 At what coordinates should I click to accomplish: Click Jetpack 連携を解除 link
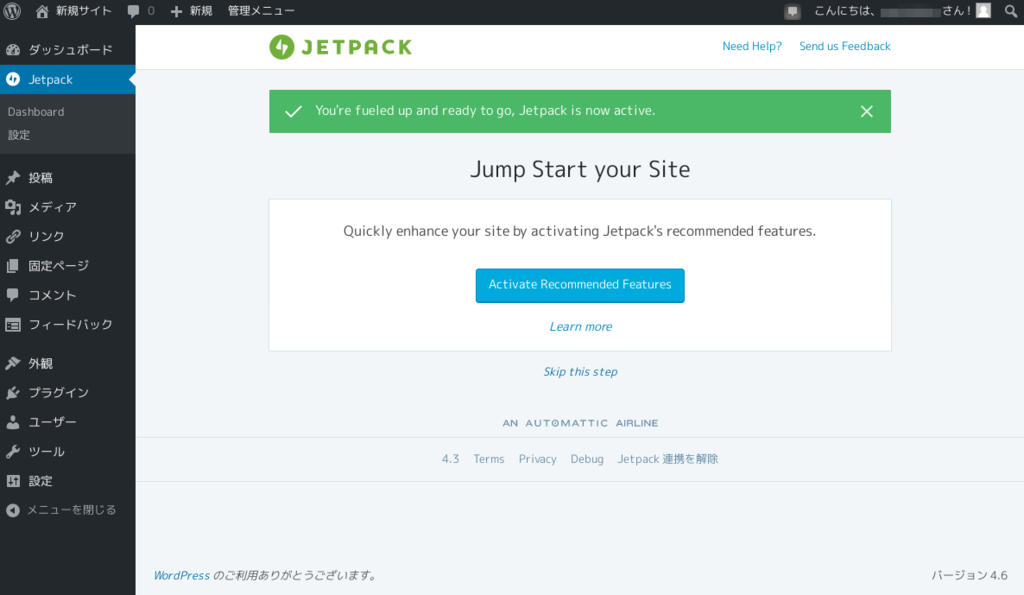pos(668,459)
